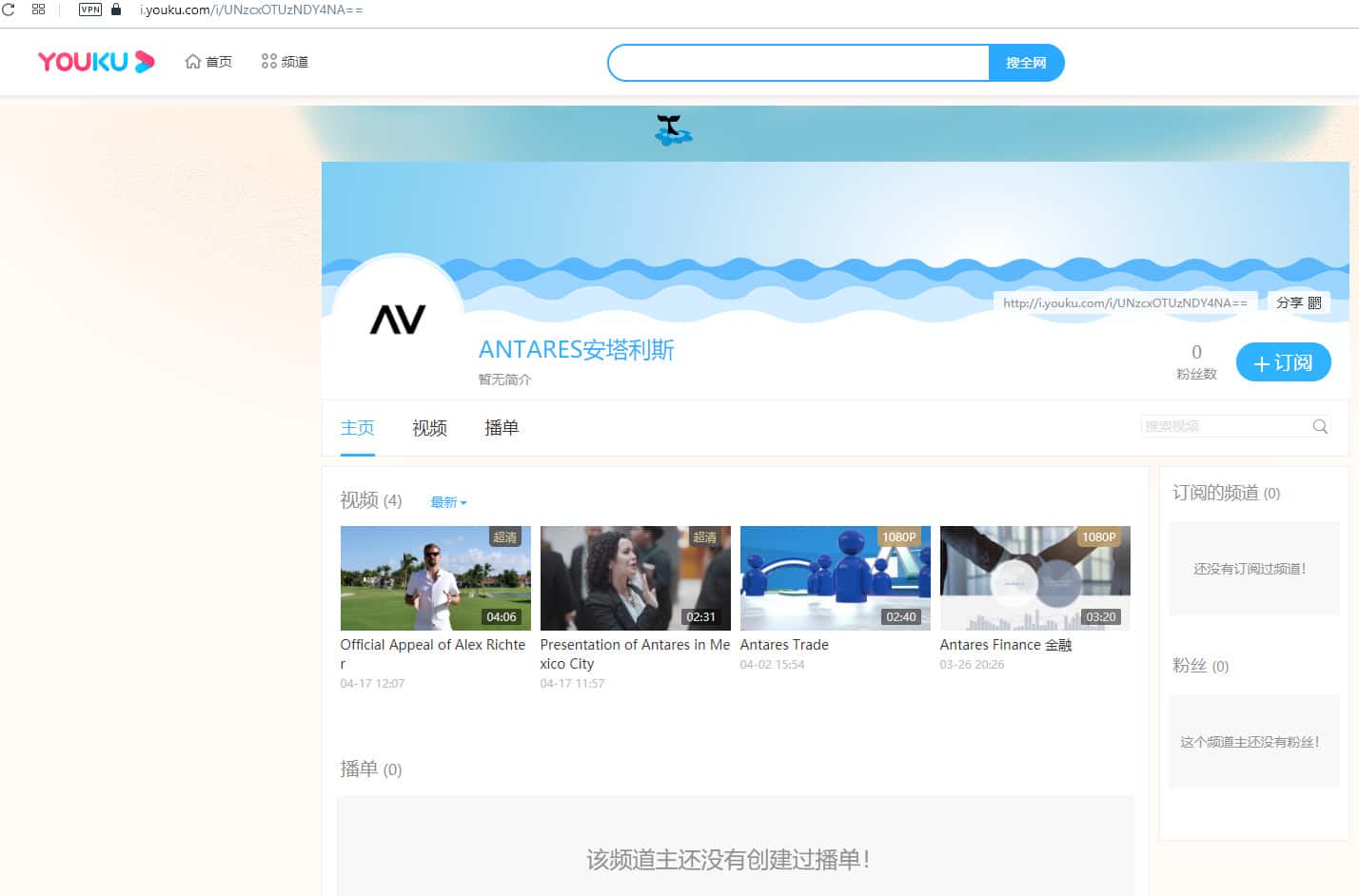
Task: Click the 03-26 20:26 upload date
Action: click(x=972, y=665)
